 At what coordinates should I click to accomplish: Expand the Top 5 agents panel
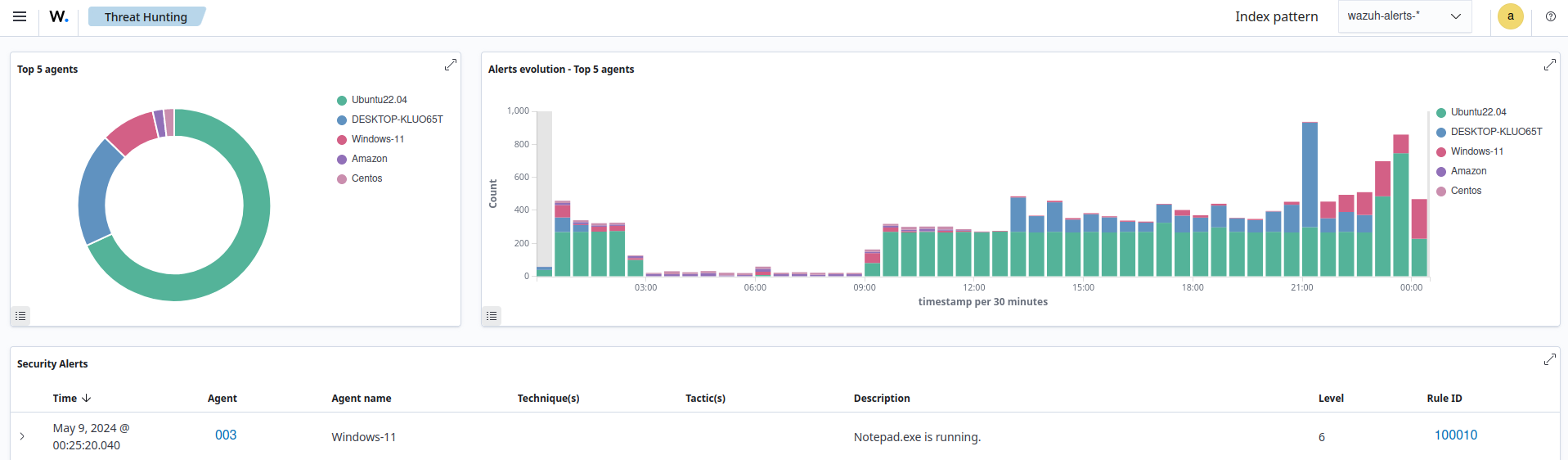click(x=450, y=65)
